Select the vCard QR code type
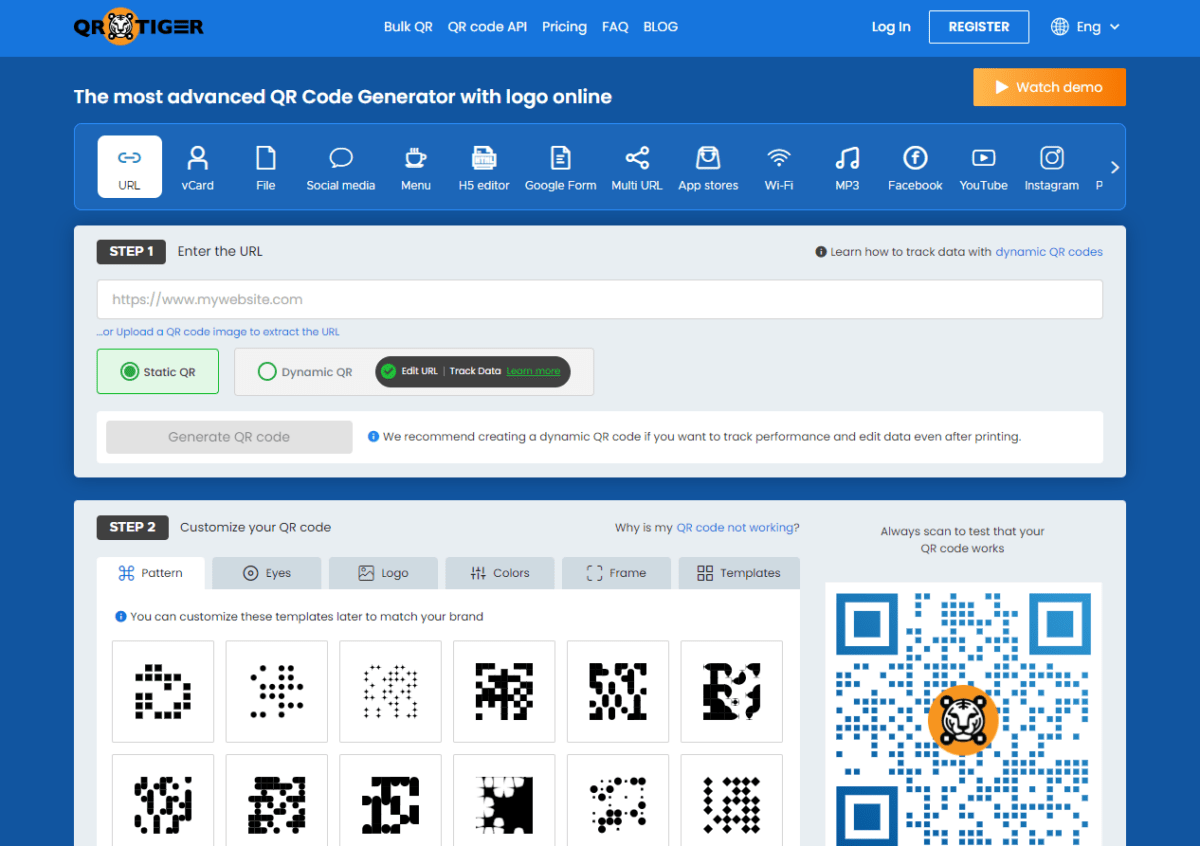Viewport: 1200px width, 846px height. tap(197, 166)
